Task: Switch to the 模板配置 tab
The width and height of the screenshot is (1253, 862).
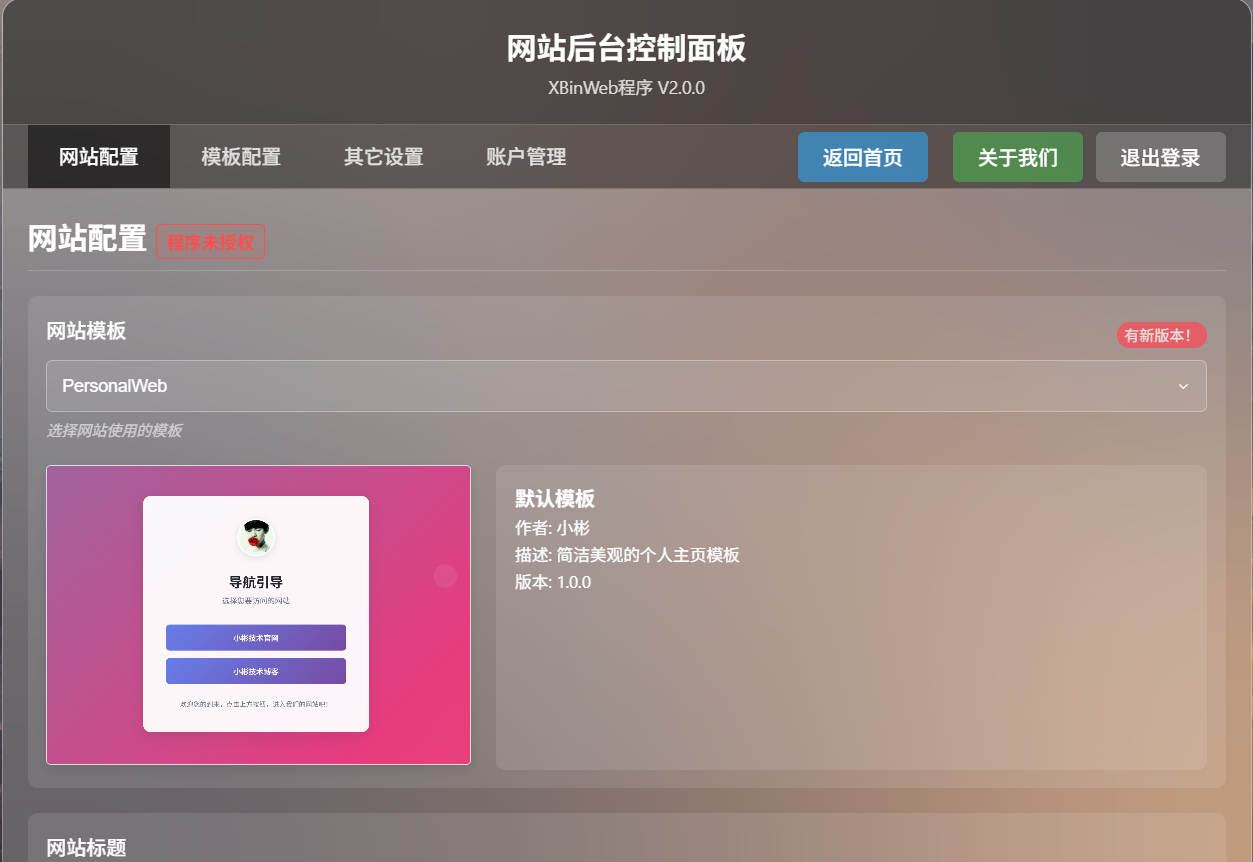Action: [241, 157]
